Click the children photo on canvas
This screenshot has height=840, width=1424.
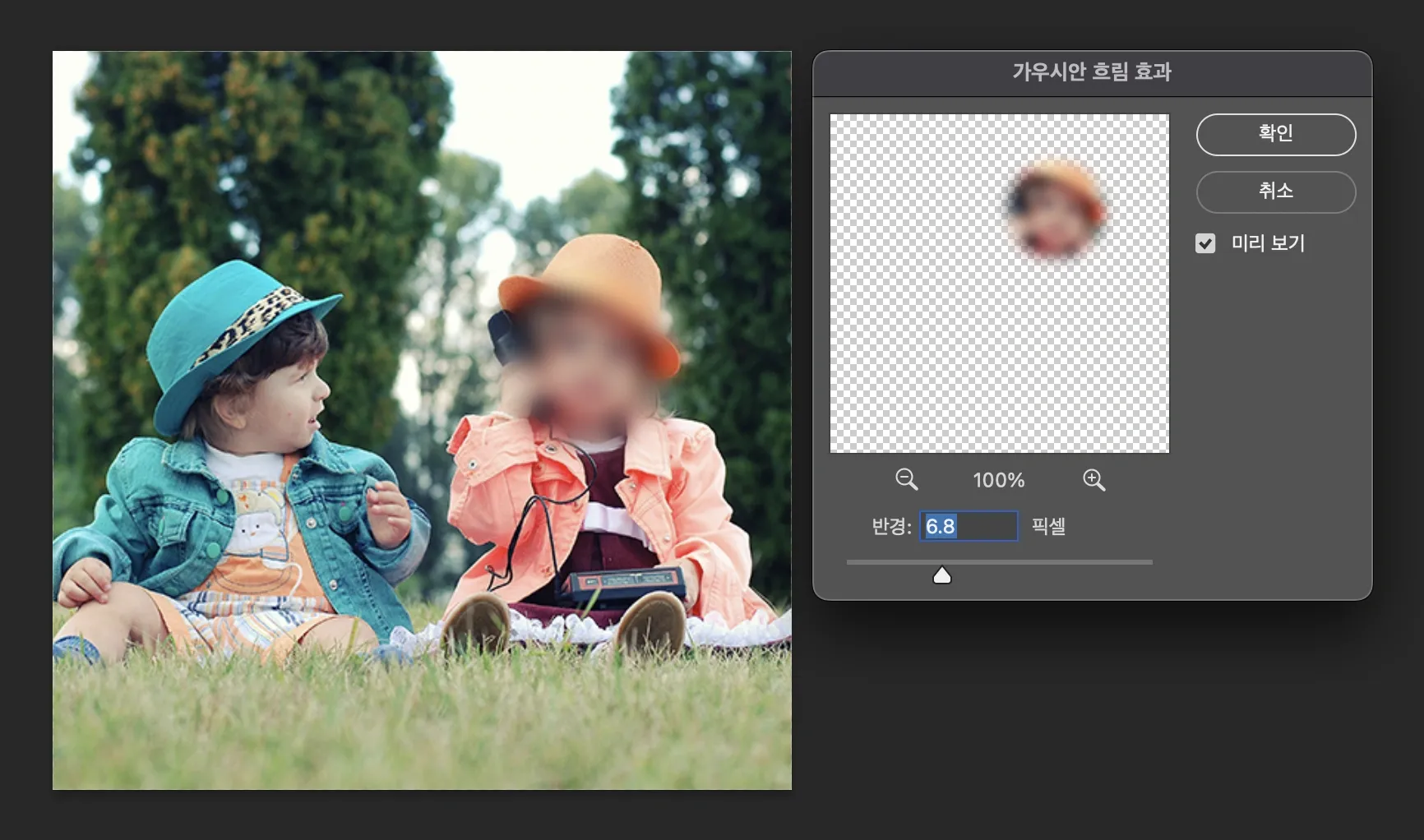[x=422, y=420]
